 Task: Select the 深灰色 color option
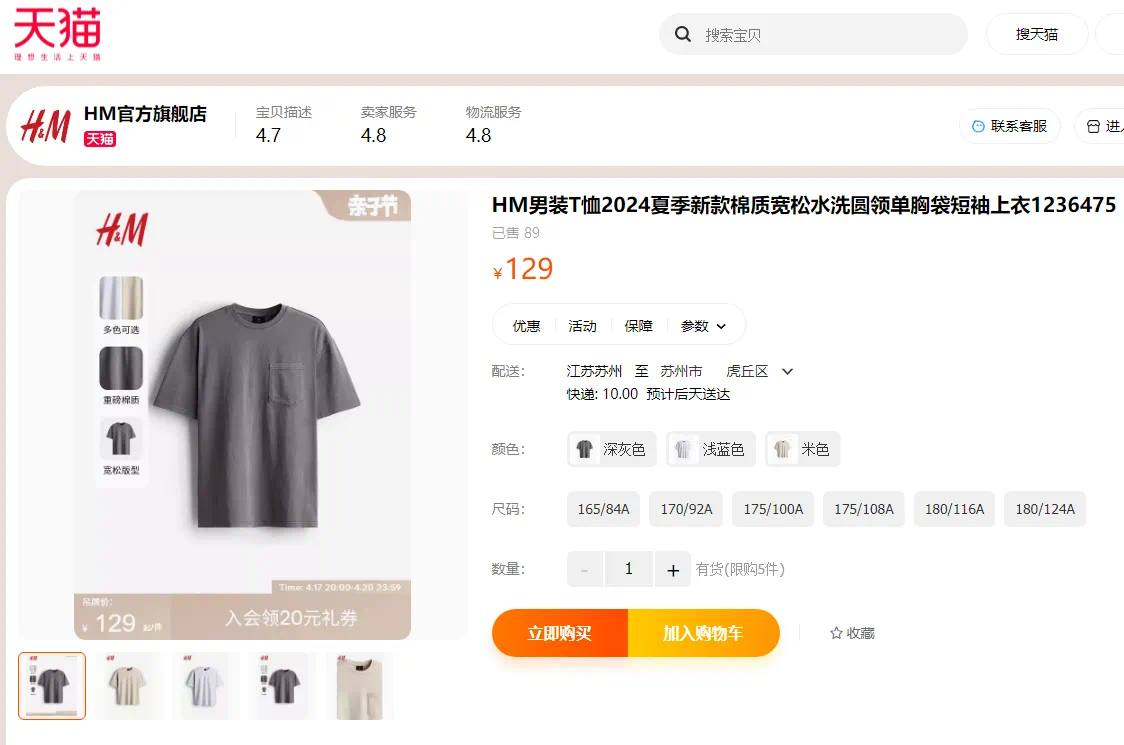pos(611,450)
